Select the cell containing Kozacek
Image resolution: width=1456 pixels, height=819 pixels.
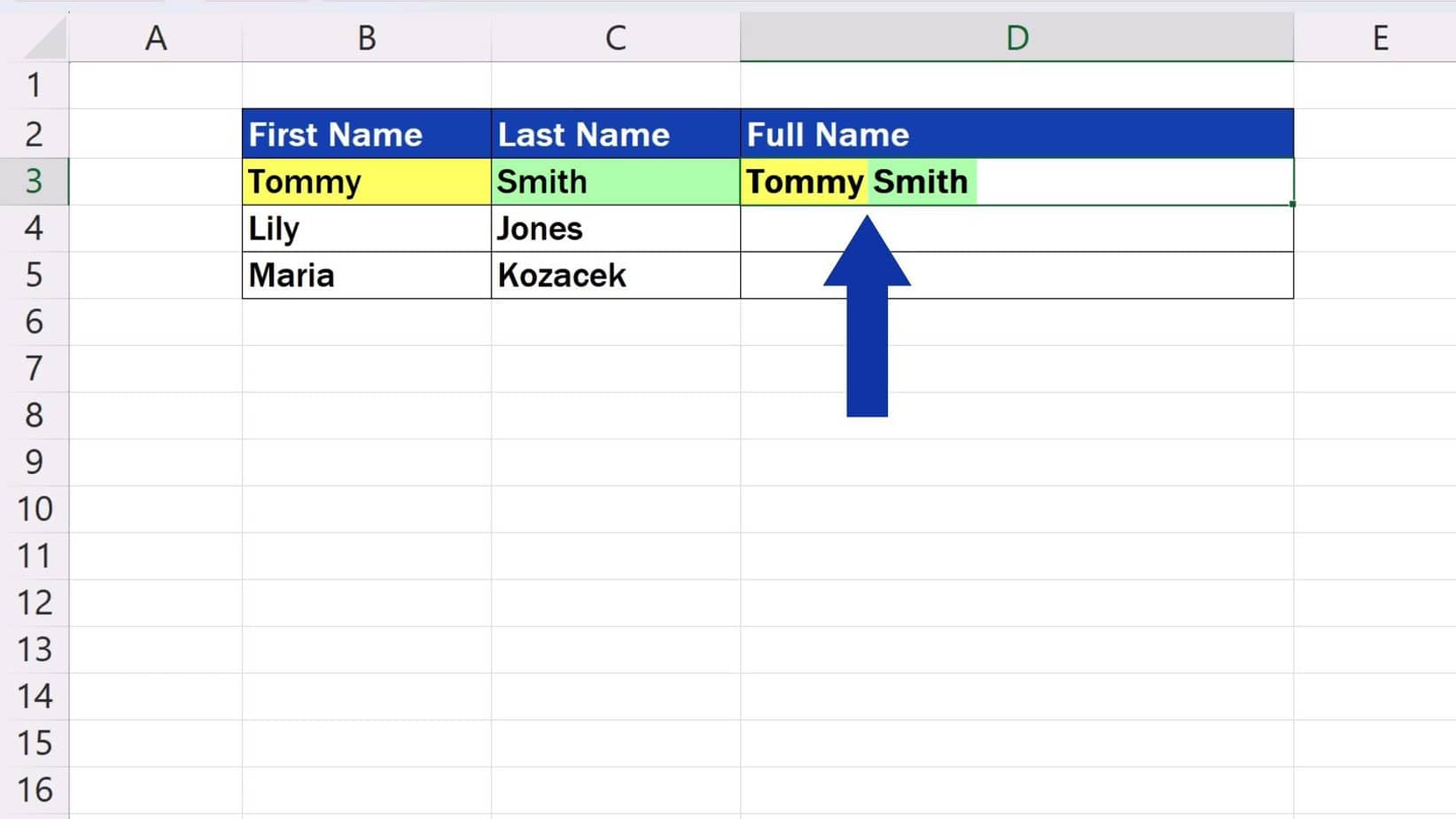pos(615,275)
